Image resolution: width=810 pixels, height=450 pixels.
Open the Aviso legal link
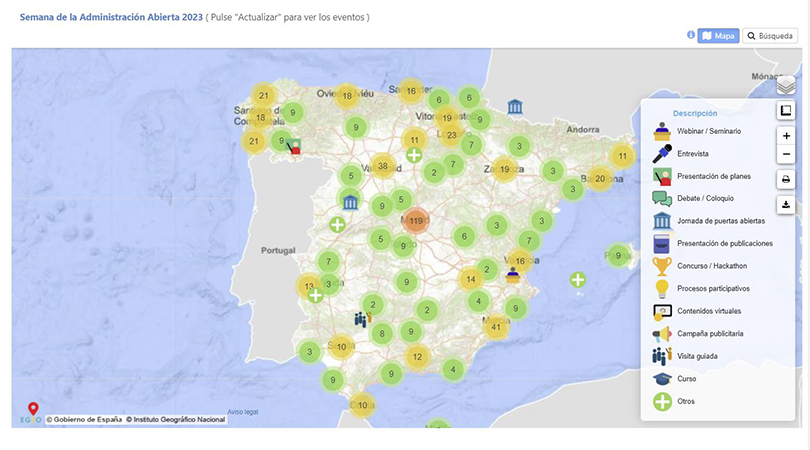(x=243, y=411)
